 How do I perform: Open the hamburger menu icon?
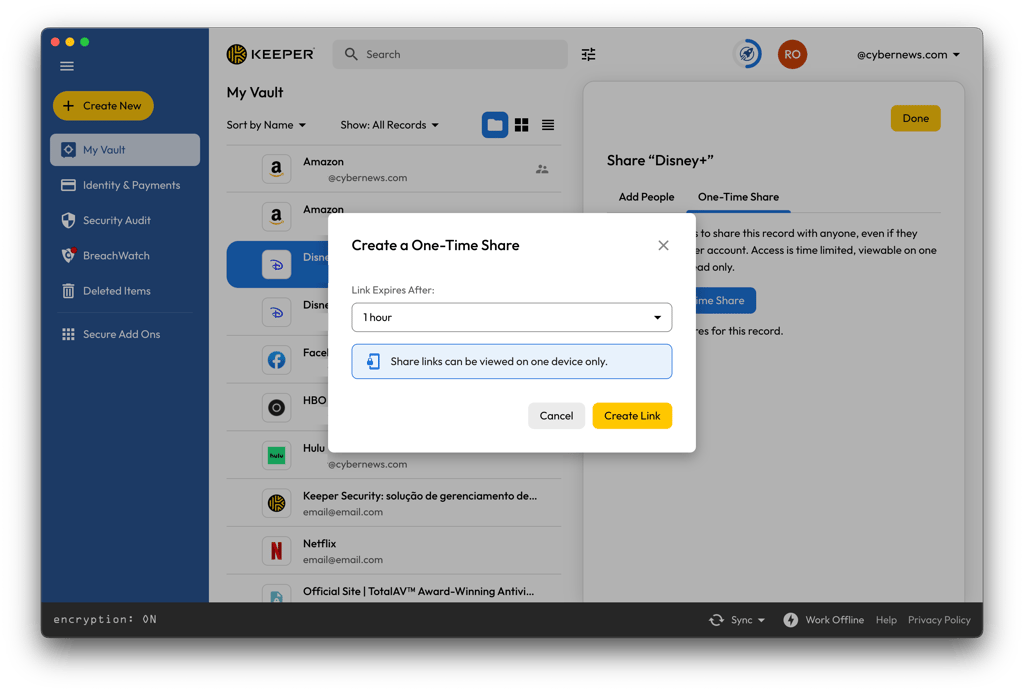[x=67, y=66]
